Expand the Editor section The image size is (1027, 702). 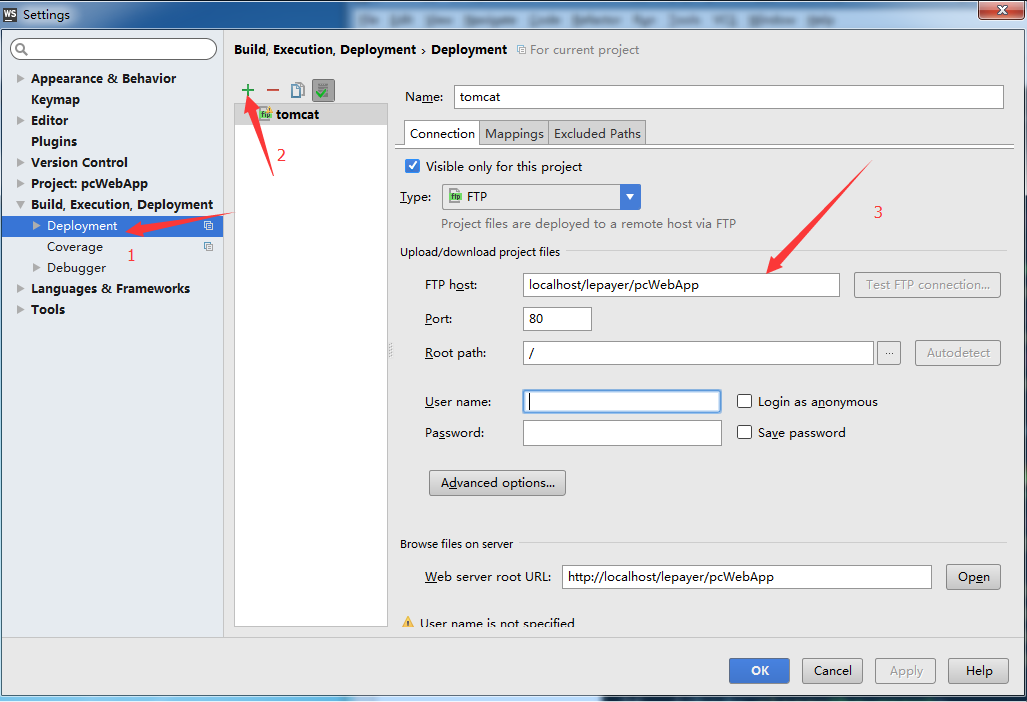coord(20,120)
